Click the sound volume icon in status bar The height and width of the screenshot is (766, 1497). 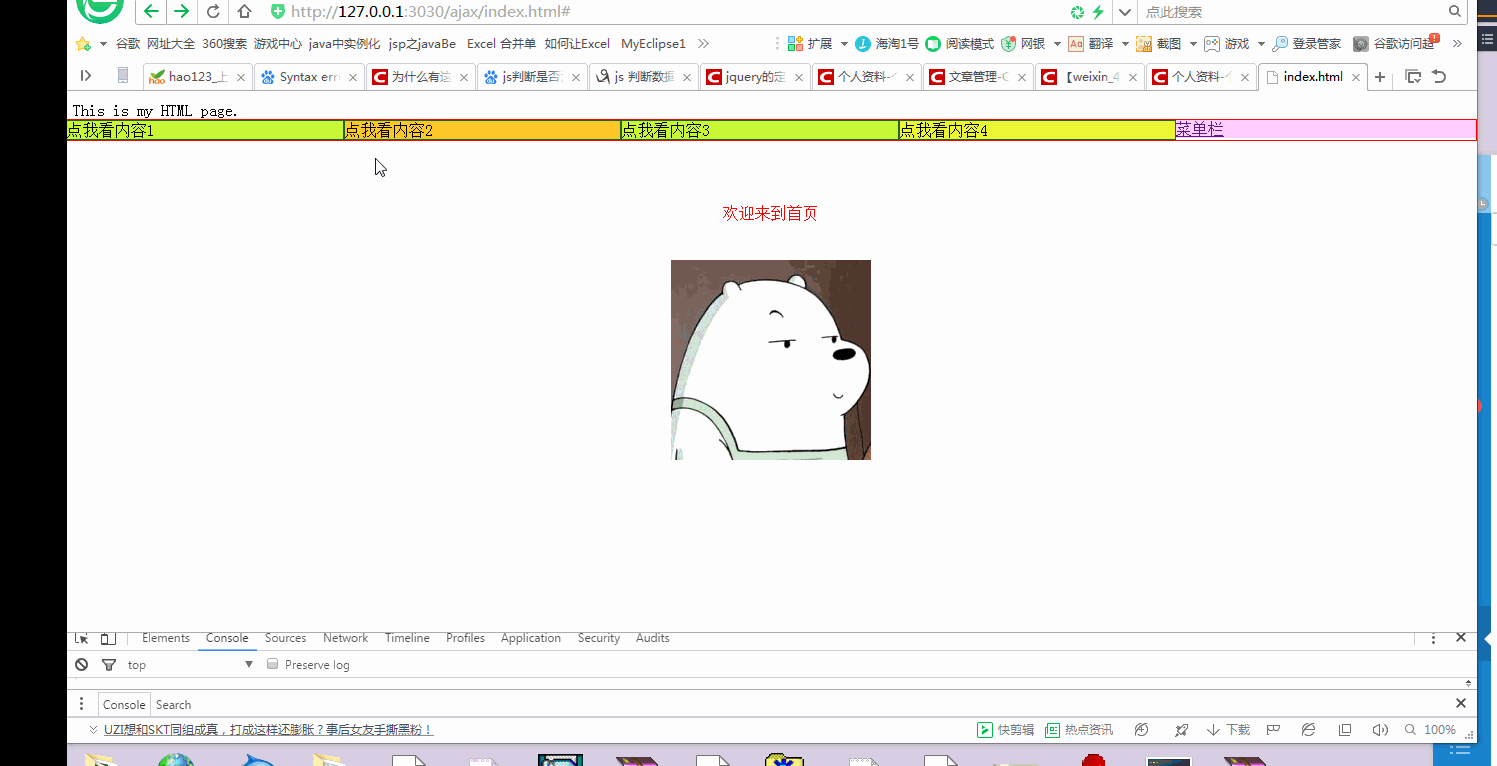[x=1380, y=730]
